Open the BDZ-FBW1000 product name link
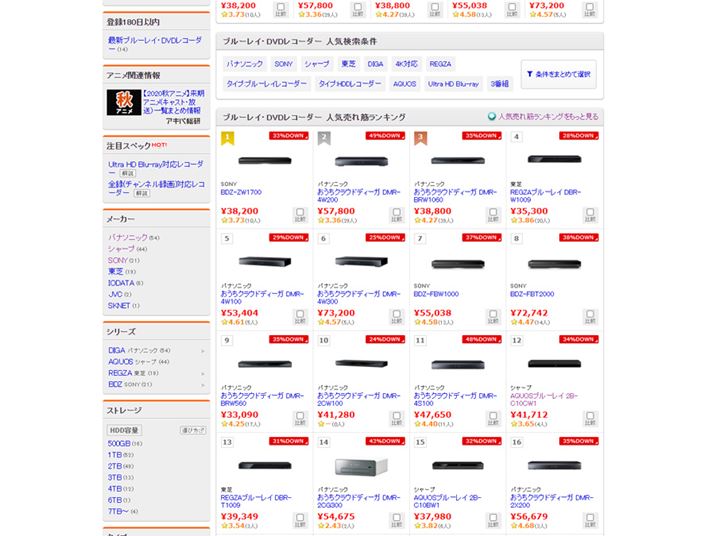The width and height of the screenshot is (715, 536). (x=436, y=294)
